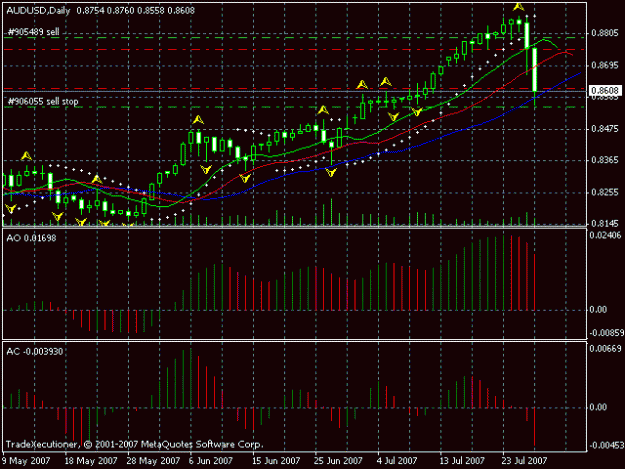Click the -0.00453 AC scale minimum

[605, 445]
